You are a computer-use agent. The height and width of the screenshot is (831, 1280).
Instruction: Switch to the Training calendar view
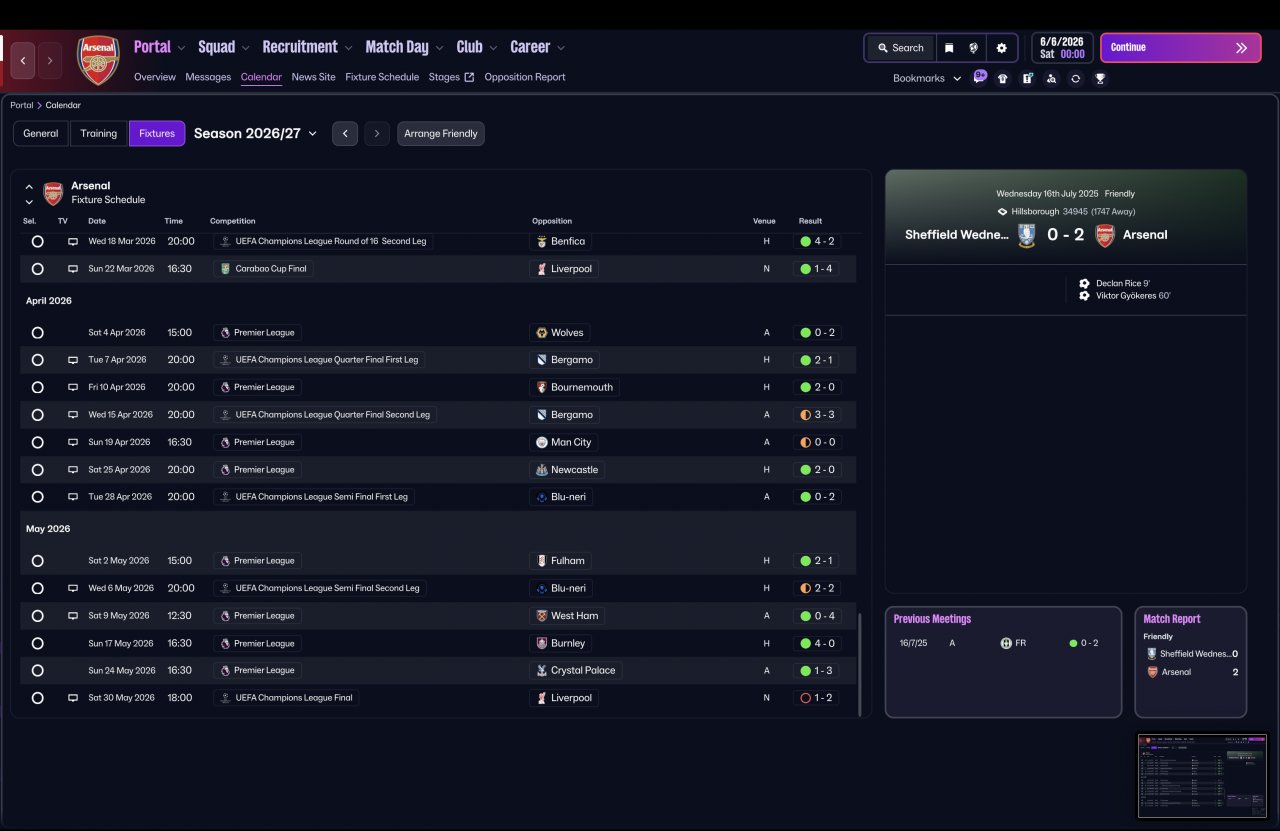click(x=99, y=134)
